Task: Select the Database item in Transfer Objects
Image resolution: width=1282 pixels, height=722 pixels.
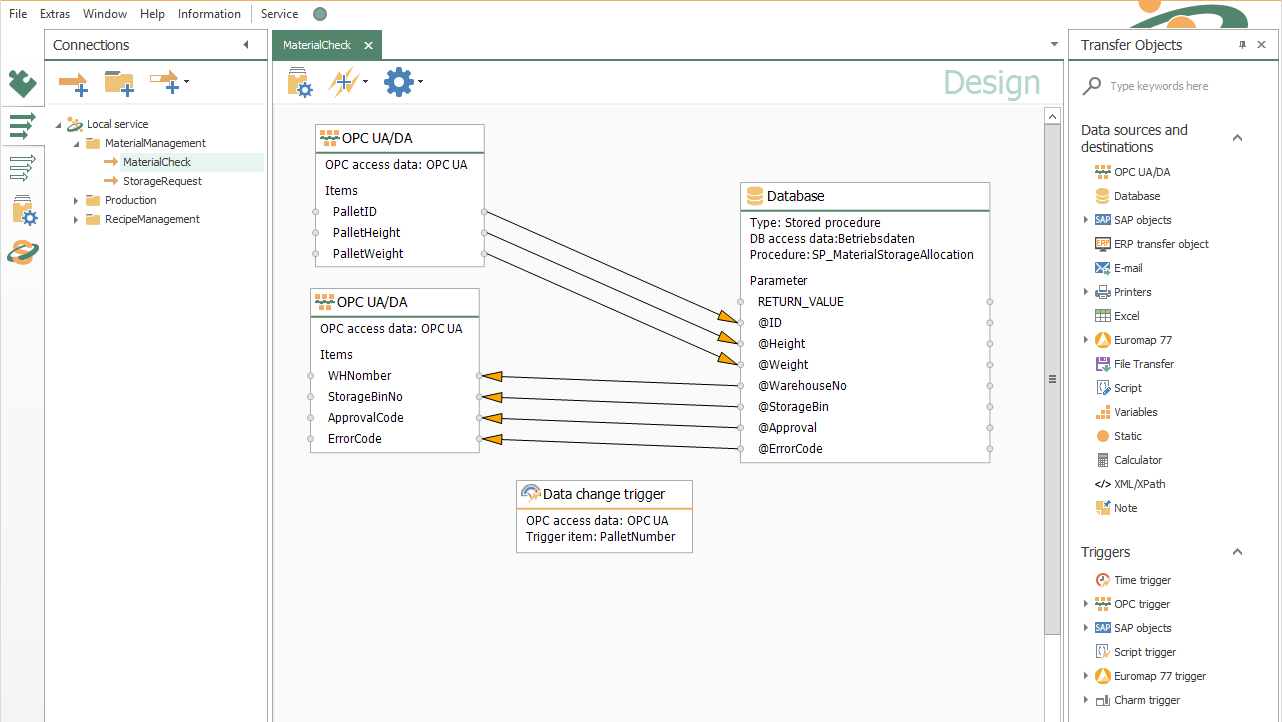Action: tap(1136, 196)
